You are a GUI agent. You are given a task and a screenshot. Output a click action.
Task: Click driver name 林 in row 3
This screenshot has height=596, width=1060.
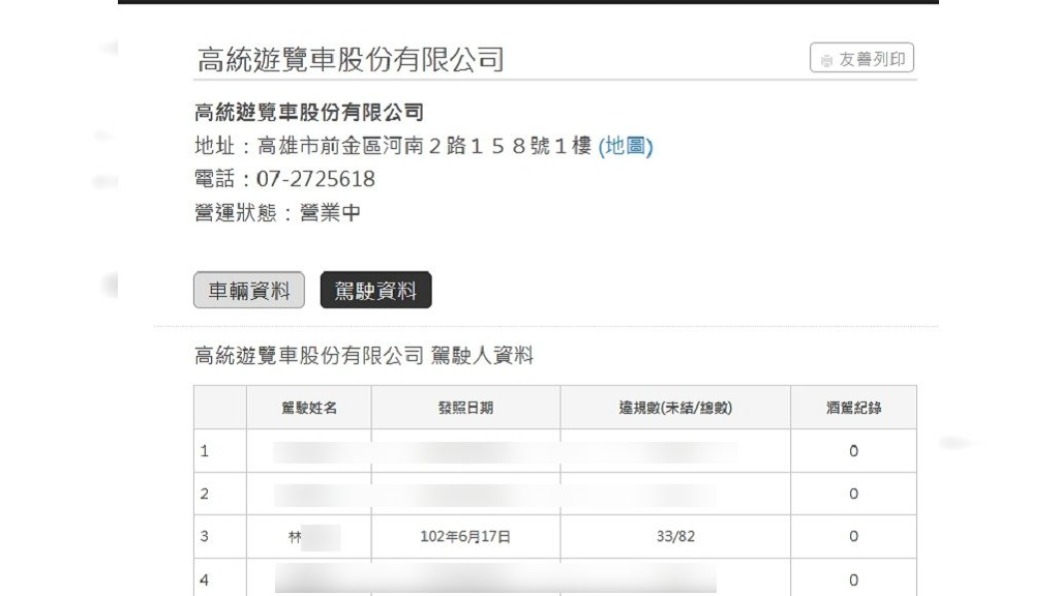[x=295, y=537]
